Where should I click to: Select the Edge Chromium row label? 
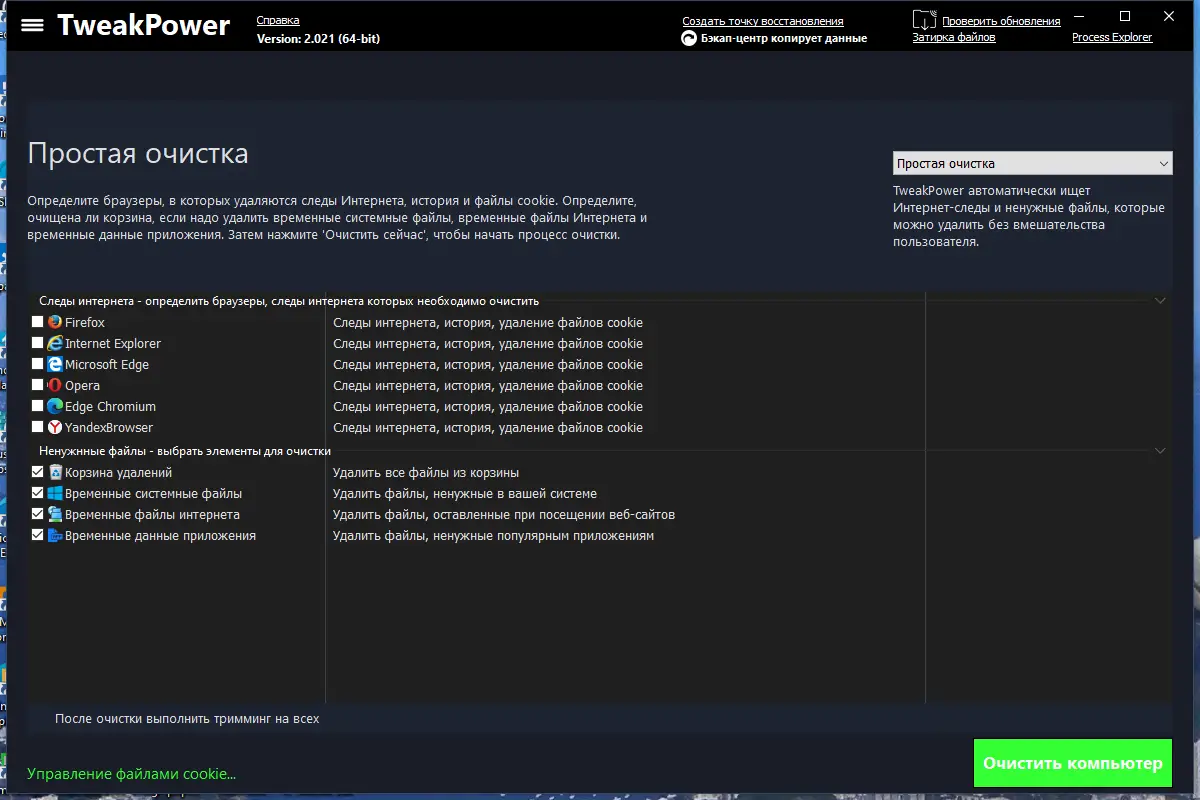click(x=110, y=407)
